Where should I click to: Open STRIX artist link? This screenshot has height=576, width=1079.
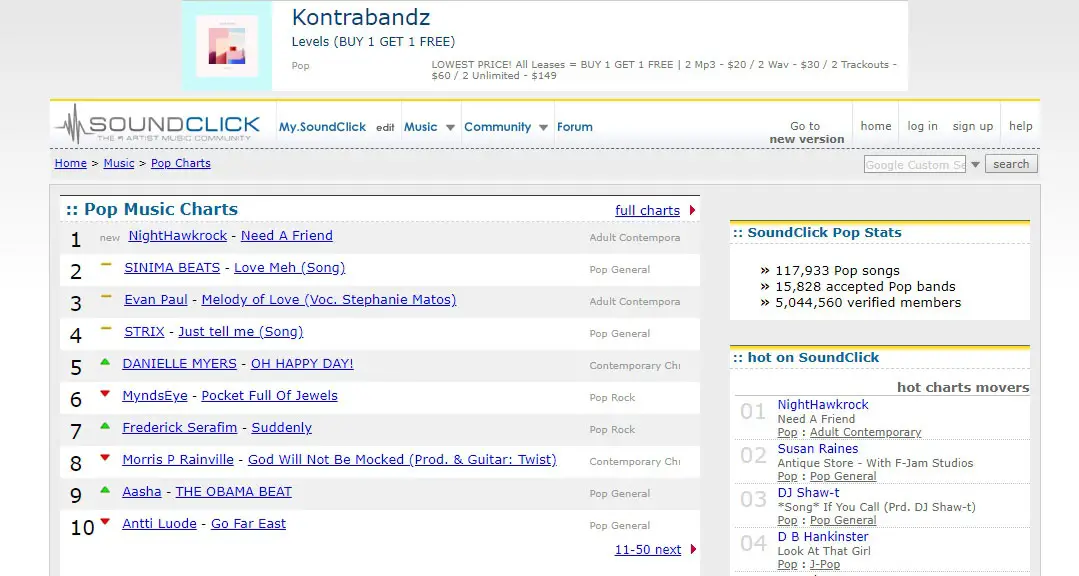tap(145, 332)
